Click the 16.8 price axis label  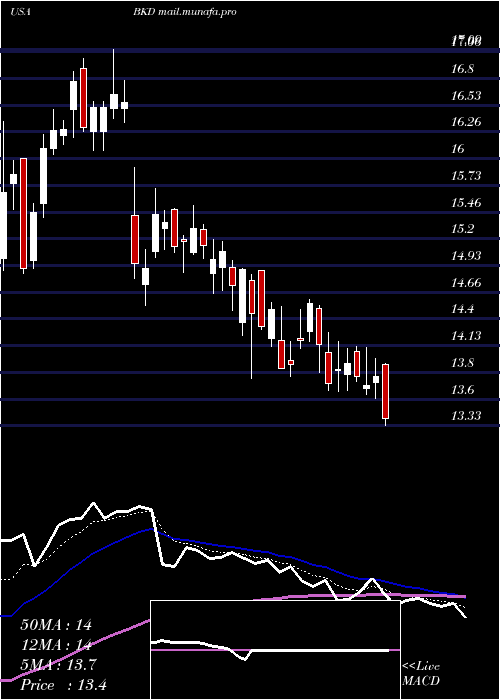click(x=462, y=69)
